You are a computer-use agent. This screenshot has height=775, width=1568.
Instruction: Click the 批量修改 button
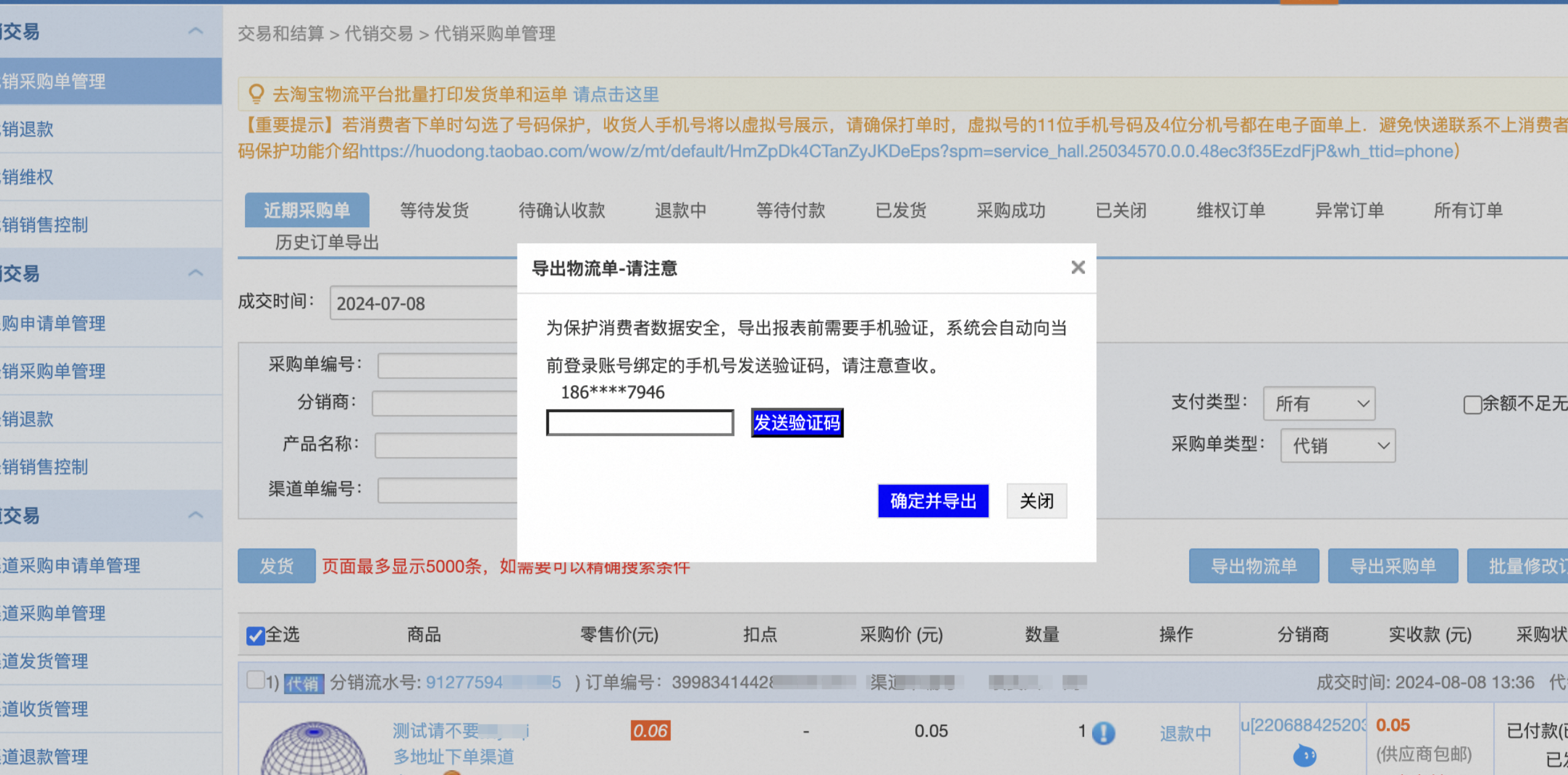pos(1518,566)
